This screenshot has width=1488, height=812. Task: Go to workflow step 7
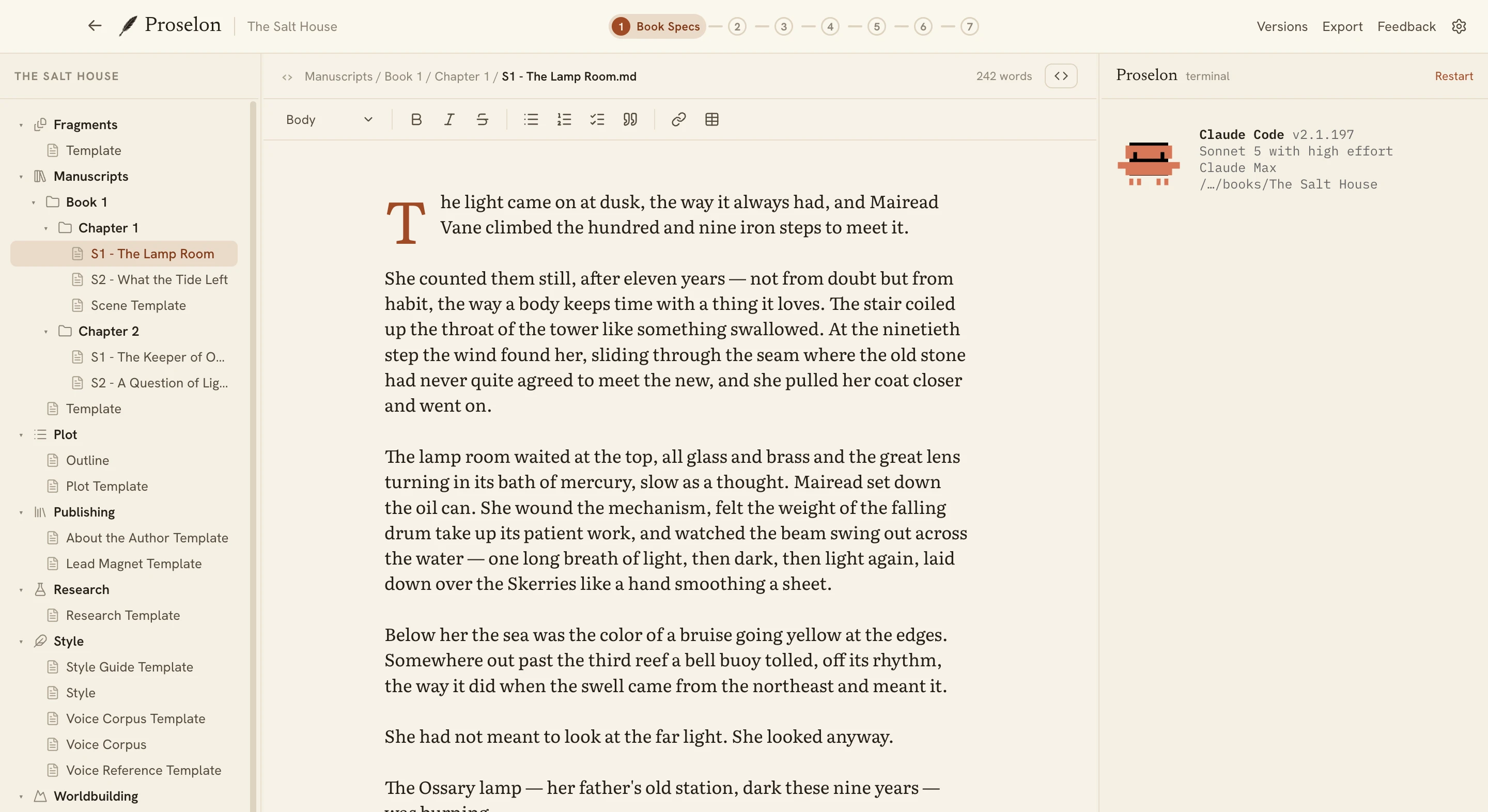pyautogui.click(x=969, y=26)
